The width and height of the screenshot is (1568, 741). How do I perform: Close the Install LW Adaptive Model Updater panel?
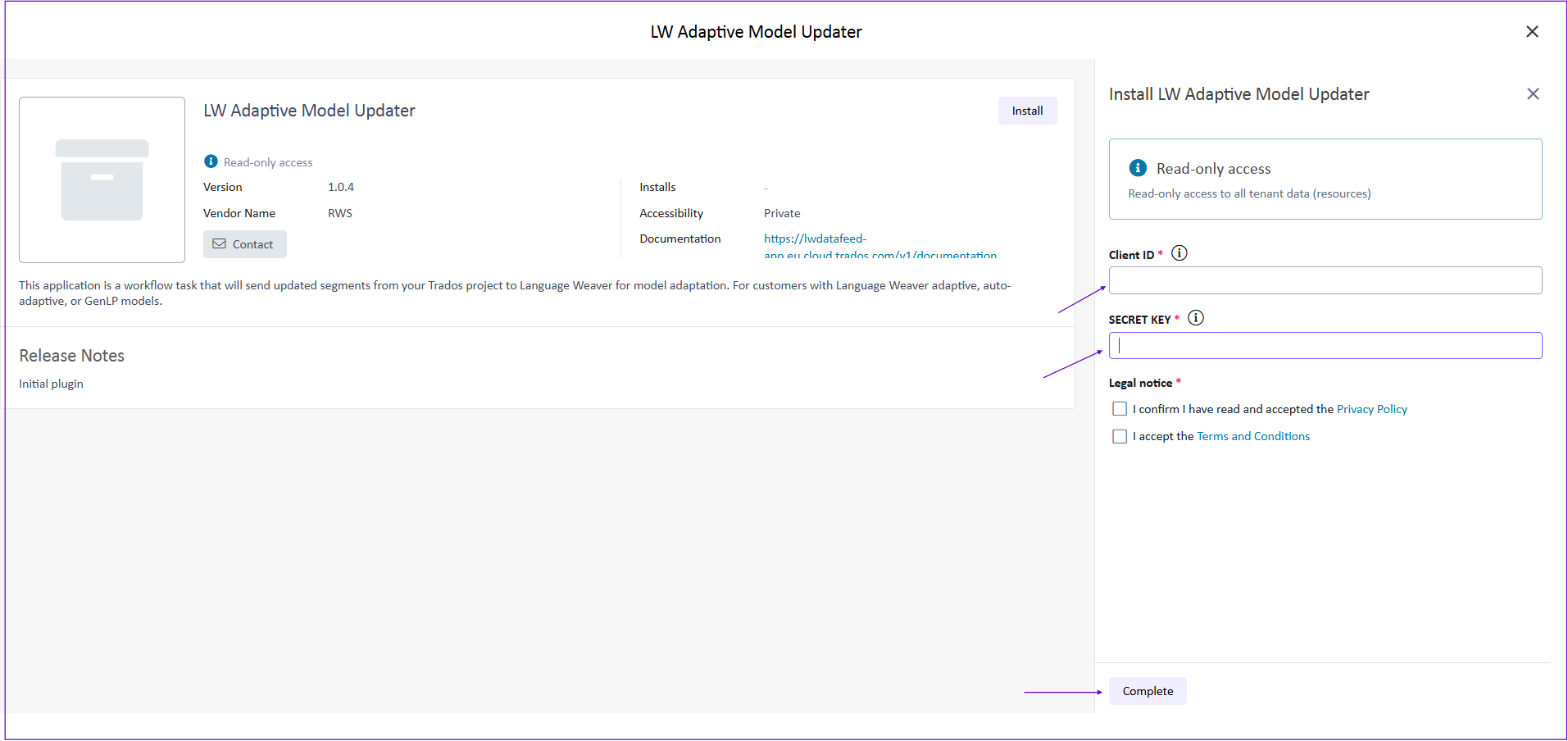click(x=1532, y=94)
